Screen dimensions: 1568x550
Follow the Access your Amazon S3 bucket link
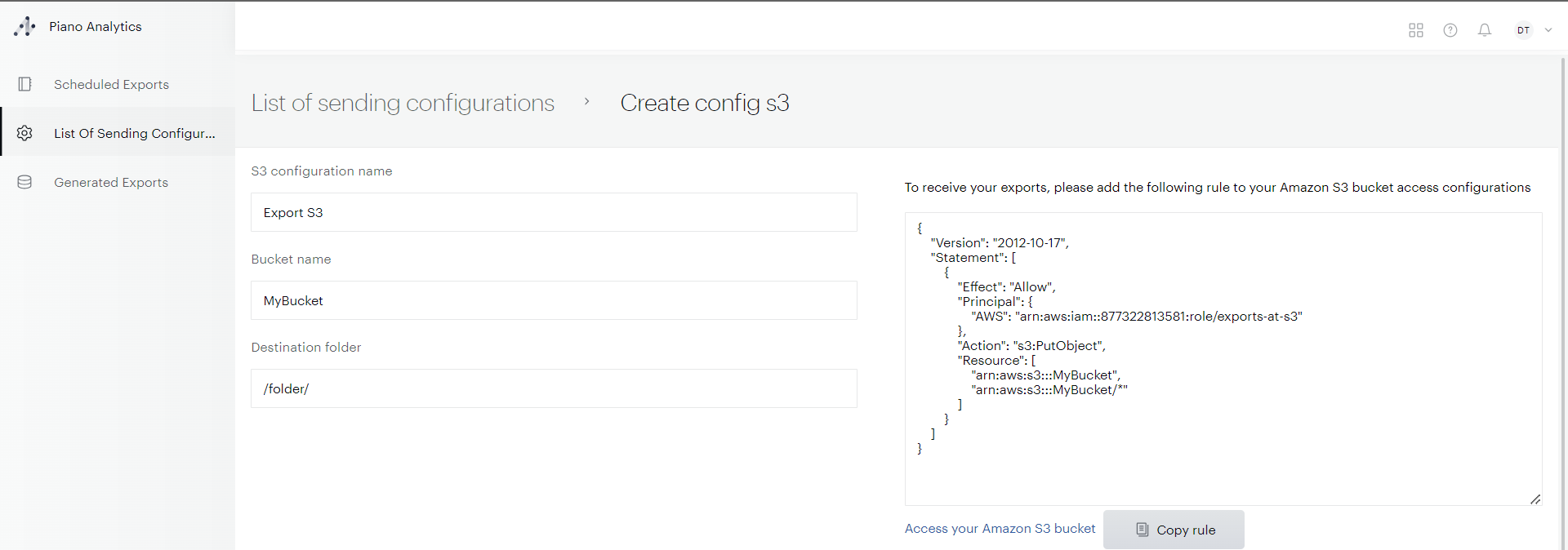[1000, 529]
